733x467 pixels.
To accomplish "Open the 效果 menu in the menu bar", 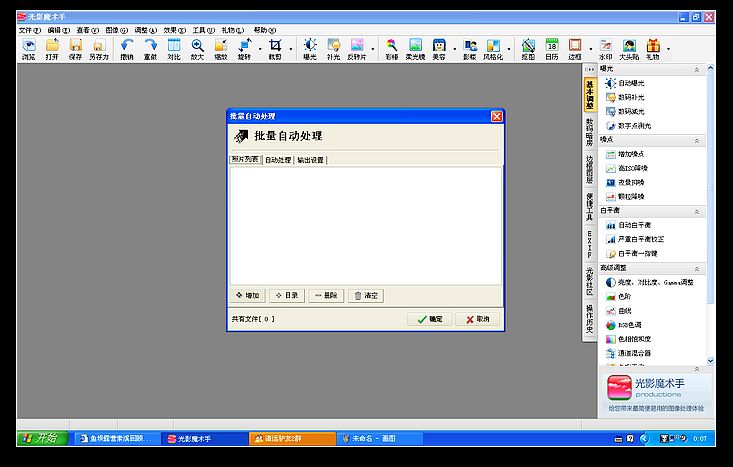I will (x=175, y=31).
